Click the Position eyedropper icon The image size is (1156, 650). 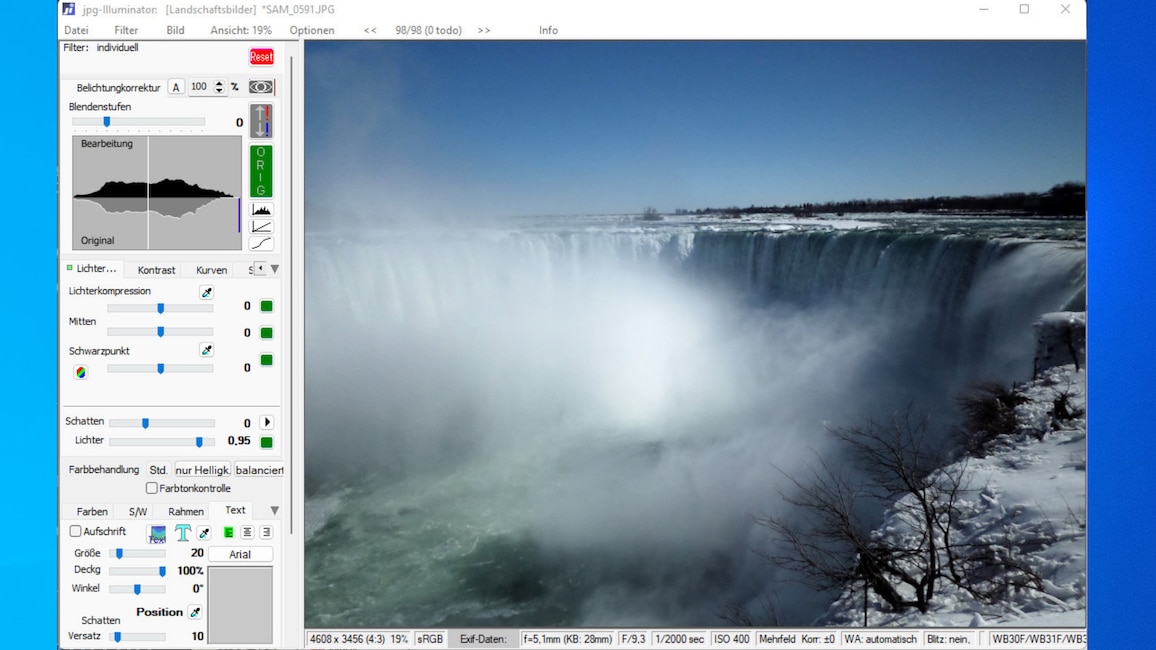pos(195,612)
